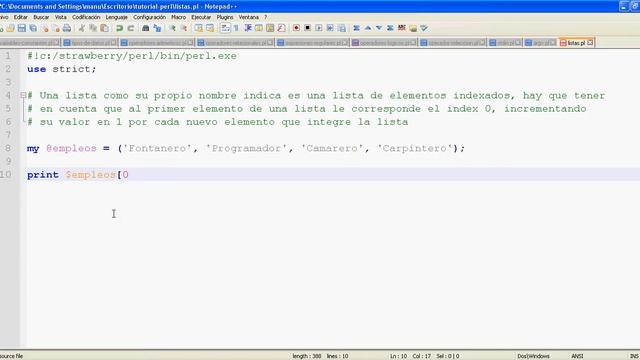Open the Vista menu
640x360 pixels.
point(60,17)
